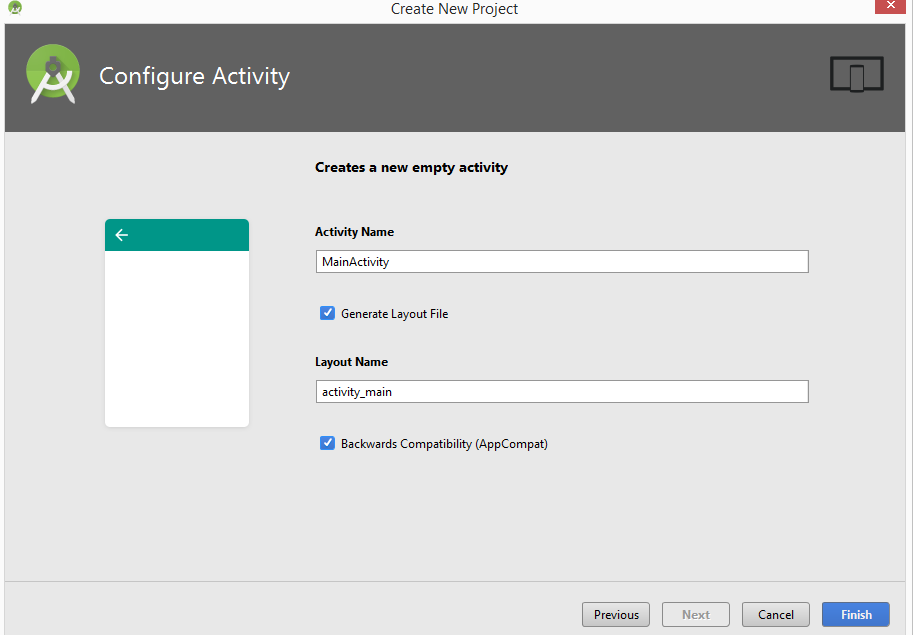Viewport: 913px width, 635px height.
Task: Uncheck the Backwards Compatibility (AppCompat) checkbox
Action: 327,443
